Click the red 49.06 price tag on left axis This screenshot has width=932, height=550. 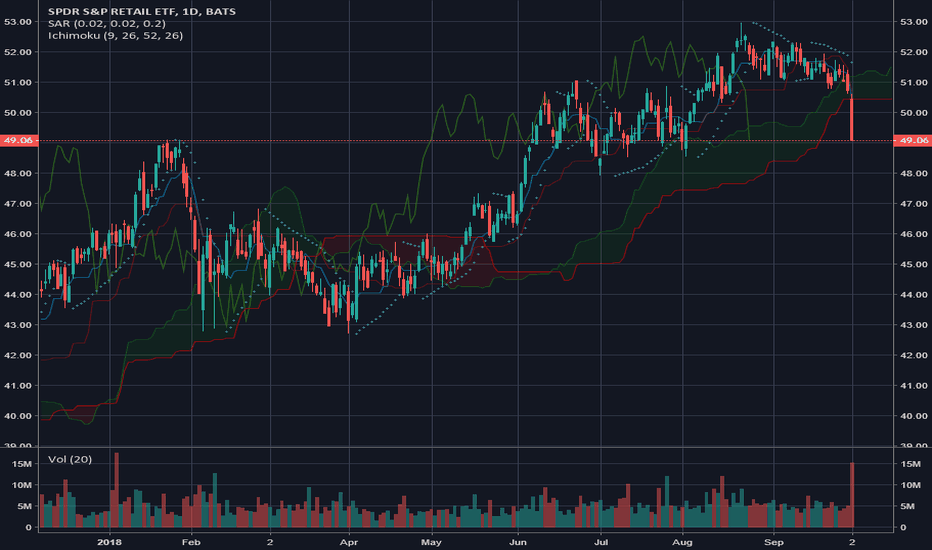tap(19, 140)
